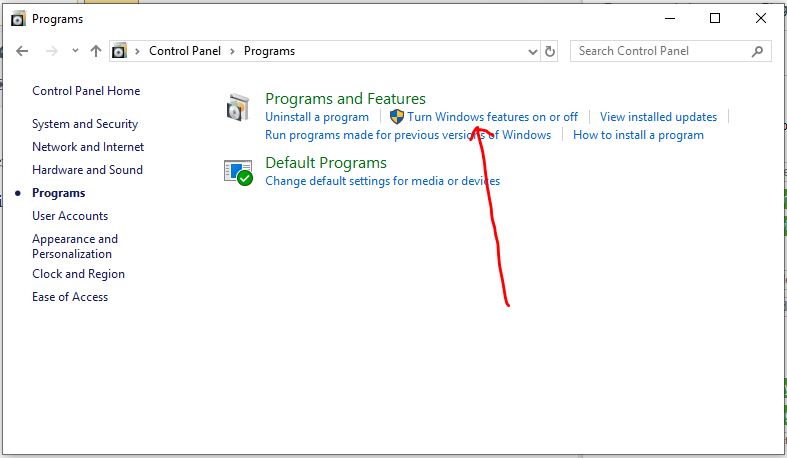
Task: Open Control Panel Home
Action: 86,91
